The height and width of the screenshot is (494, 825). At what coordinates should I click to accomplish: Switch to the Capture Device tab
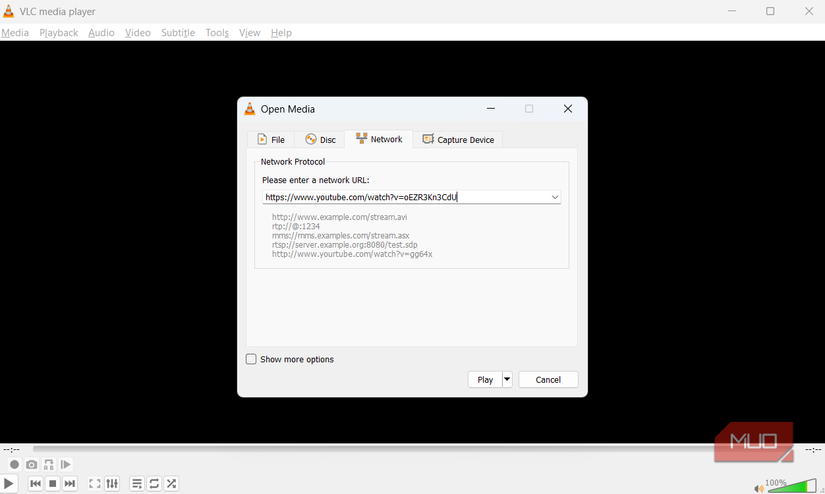coord(458,139)
